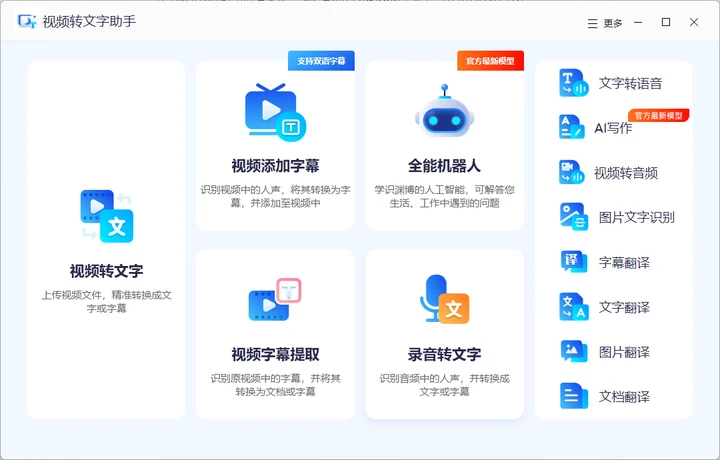Open the AI写作 label
The width and height of the screenshot is (720, 460).
pyautogui.click(x=613, y=128)
